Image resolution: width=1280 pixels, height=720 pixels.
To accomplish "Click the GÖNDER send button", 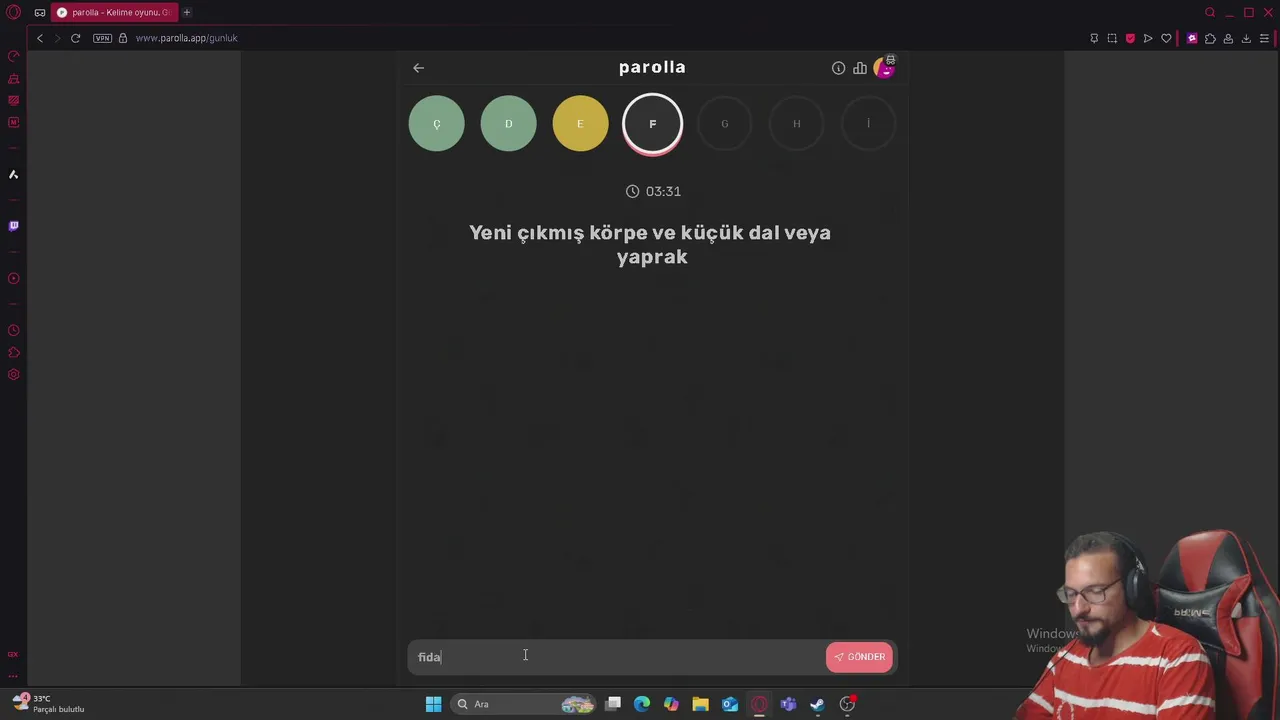I will point(859,657).
